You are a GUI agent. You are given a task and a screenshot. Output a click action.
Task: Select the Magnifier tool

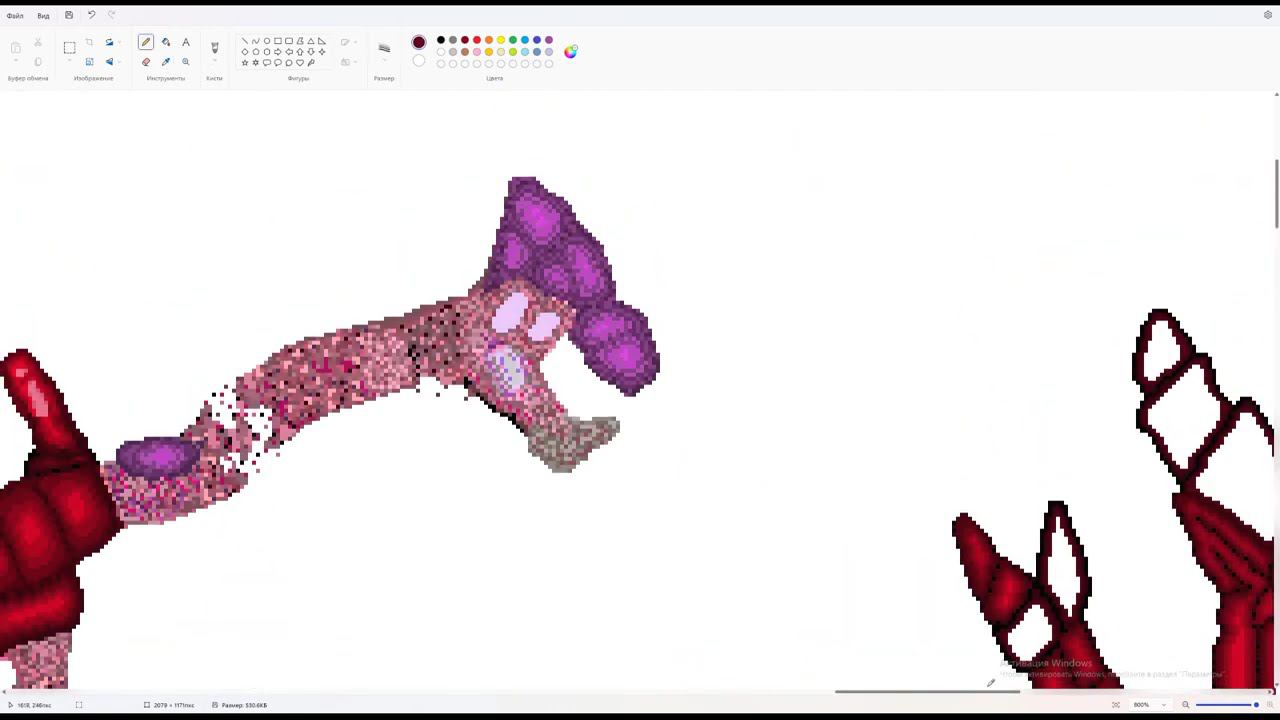pyautogui.click(x=186, y=62)
